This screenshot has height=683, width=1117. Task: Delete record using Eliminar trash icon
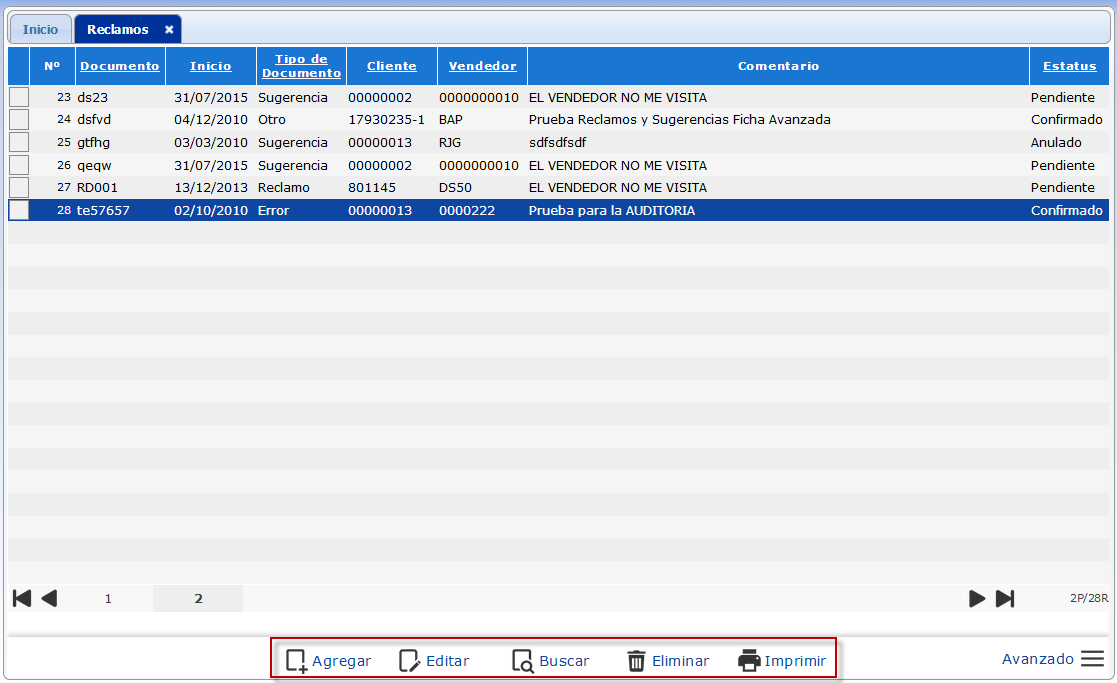(636, 661)
